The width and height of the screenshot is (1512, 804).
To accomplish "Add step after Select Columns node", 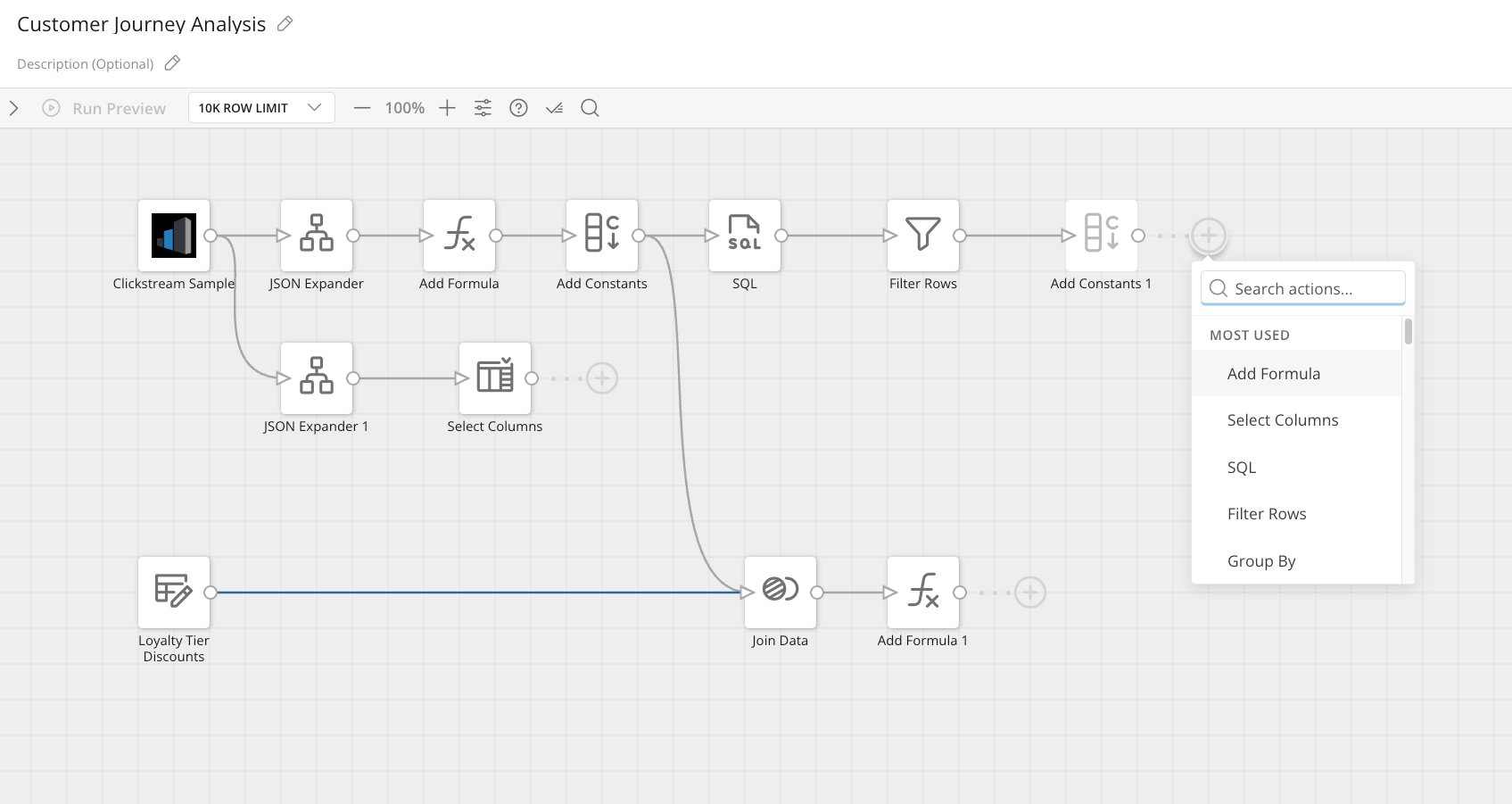I will coord(602,378).
